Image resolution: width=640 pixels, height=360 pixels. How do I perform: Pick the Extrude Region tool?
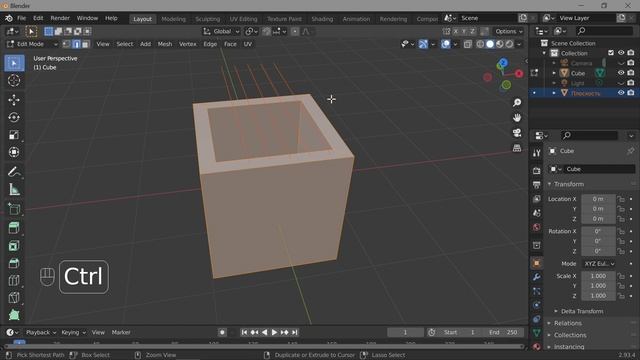pos(14,228)
